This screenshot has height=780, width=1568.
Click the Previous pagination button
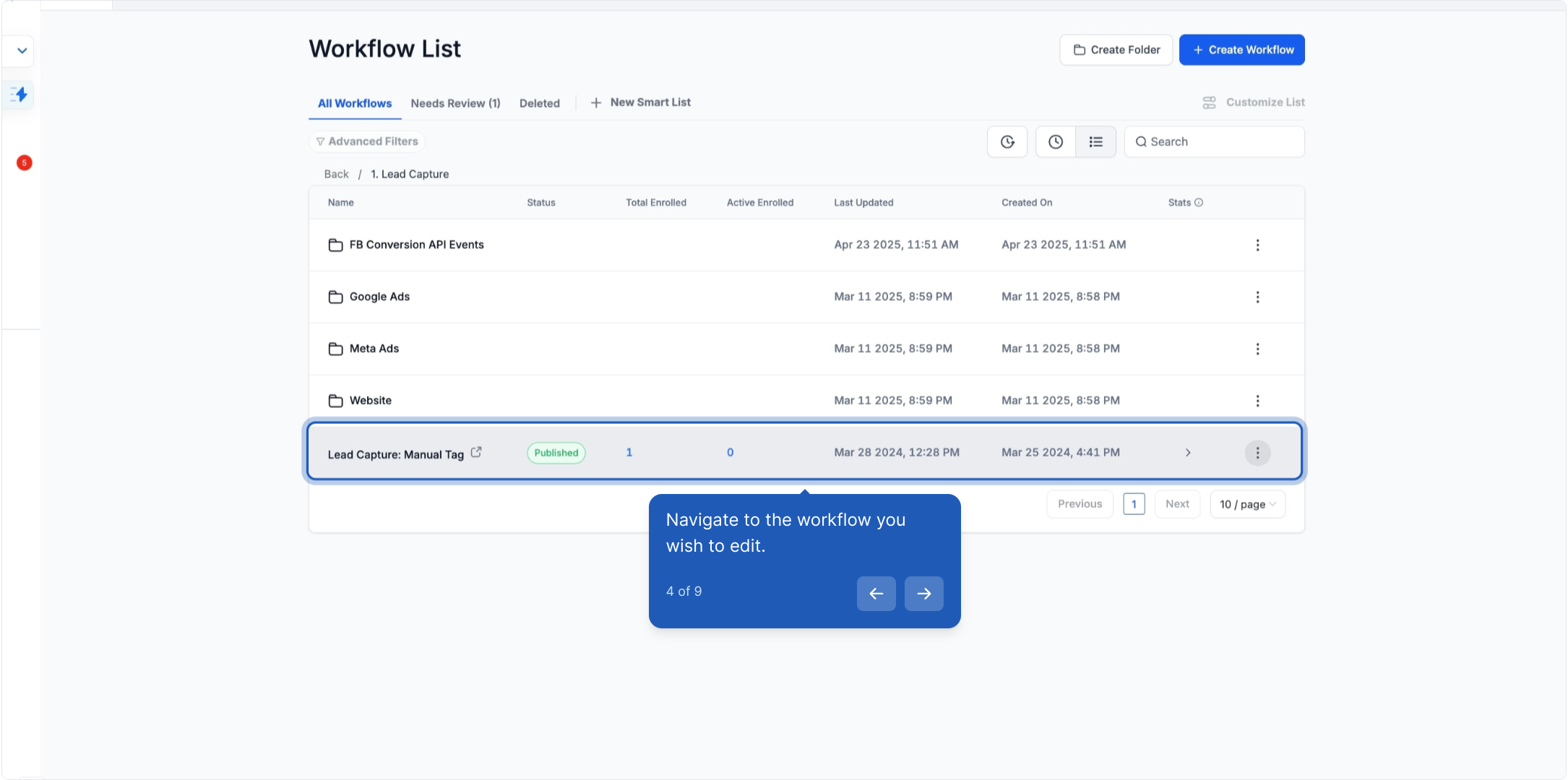pos(1080,504)
